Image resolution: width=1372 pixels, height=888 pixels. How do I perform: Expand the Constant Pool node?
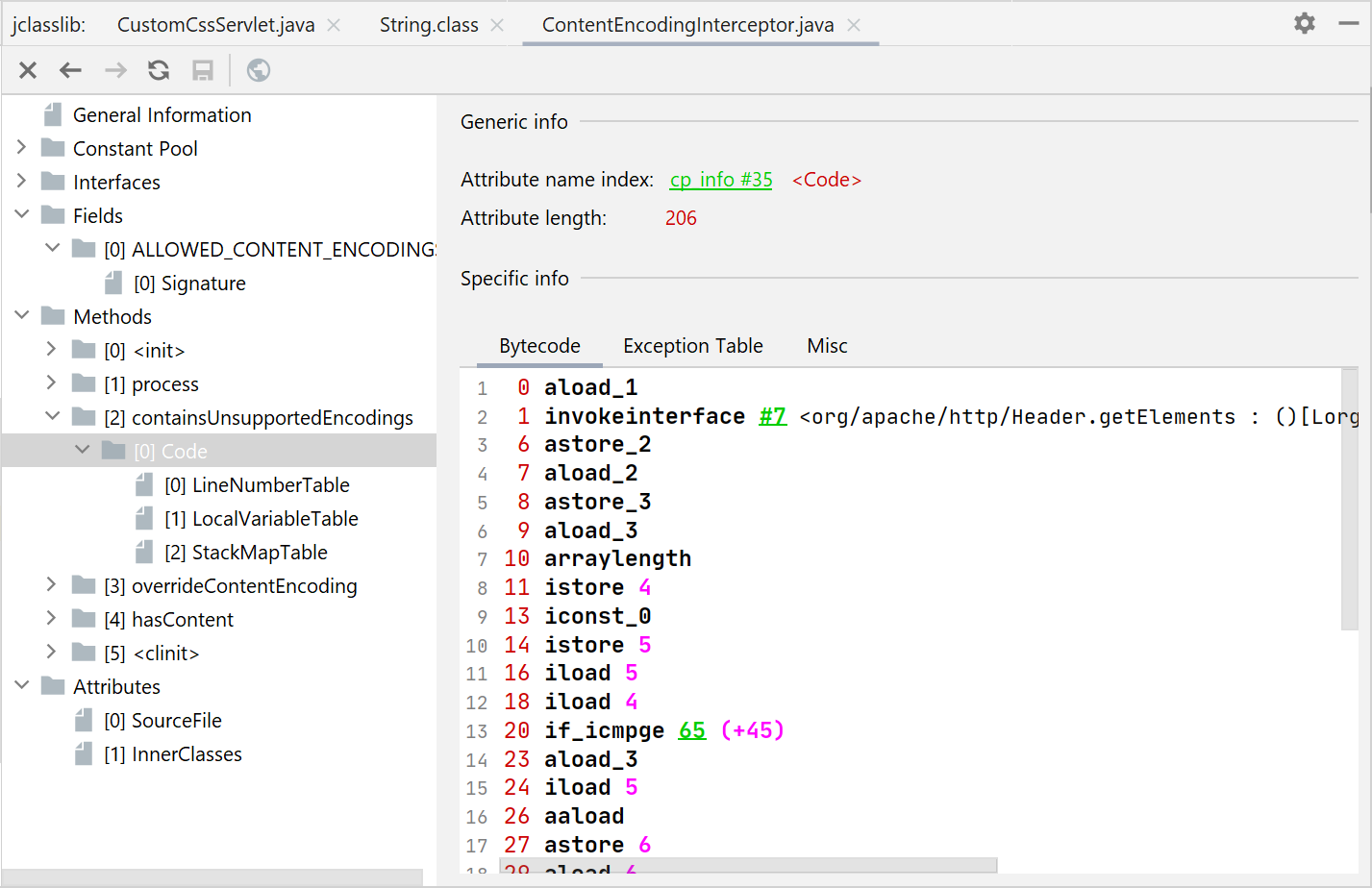pos(22,148)
